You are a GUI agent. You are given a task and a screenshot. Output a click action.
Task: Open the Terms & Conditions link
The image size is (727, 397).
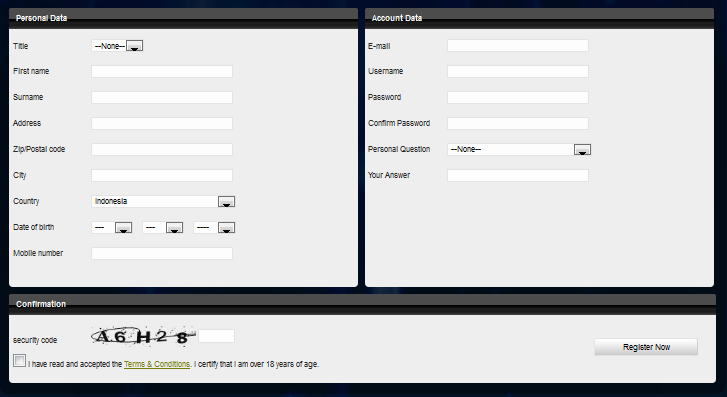[157, 364]
